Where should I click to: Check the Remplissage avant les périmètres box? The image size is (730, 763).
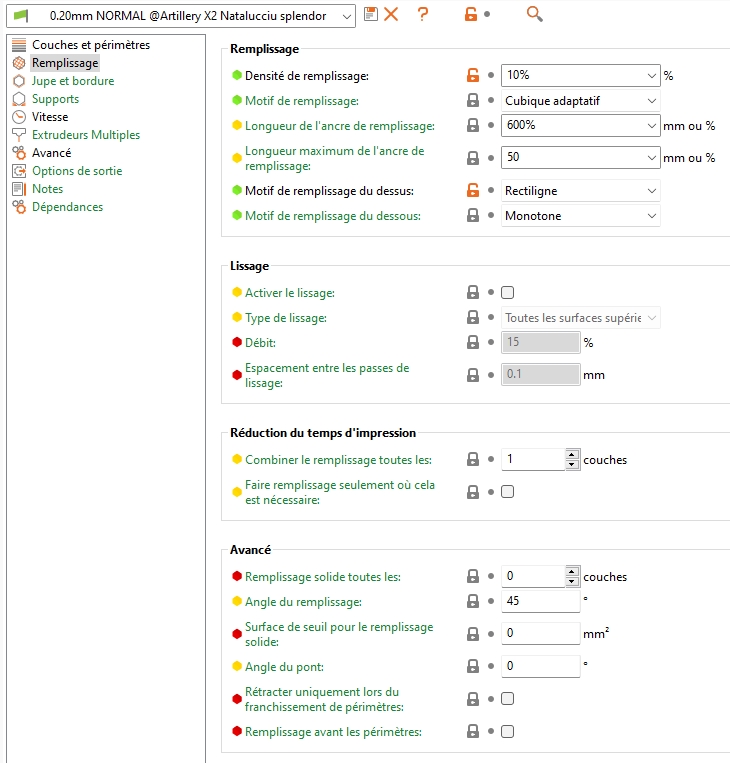(x=508, y=732)
